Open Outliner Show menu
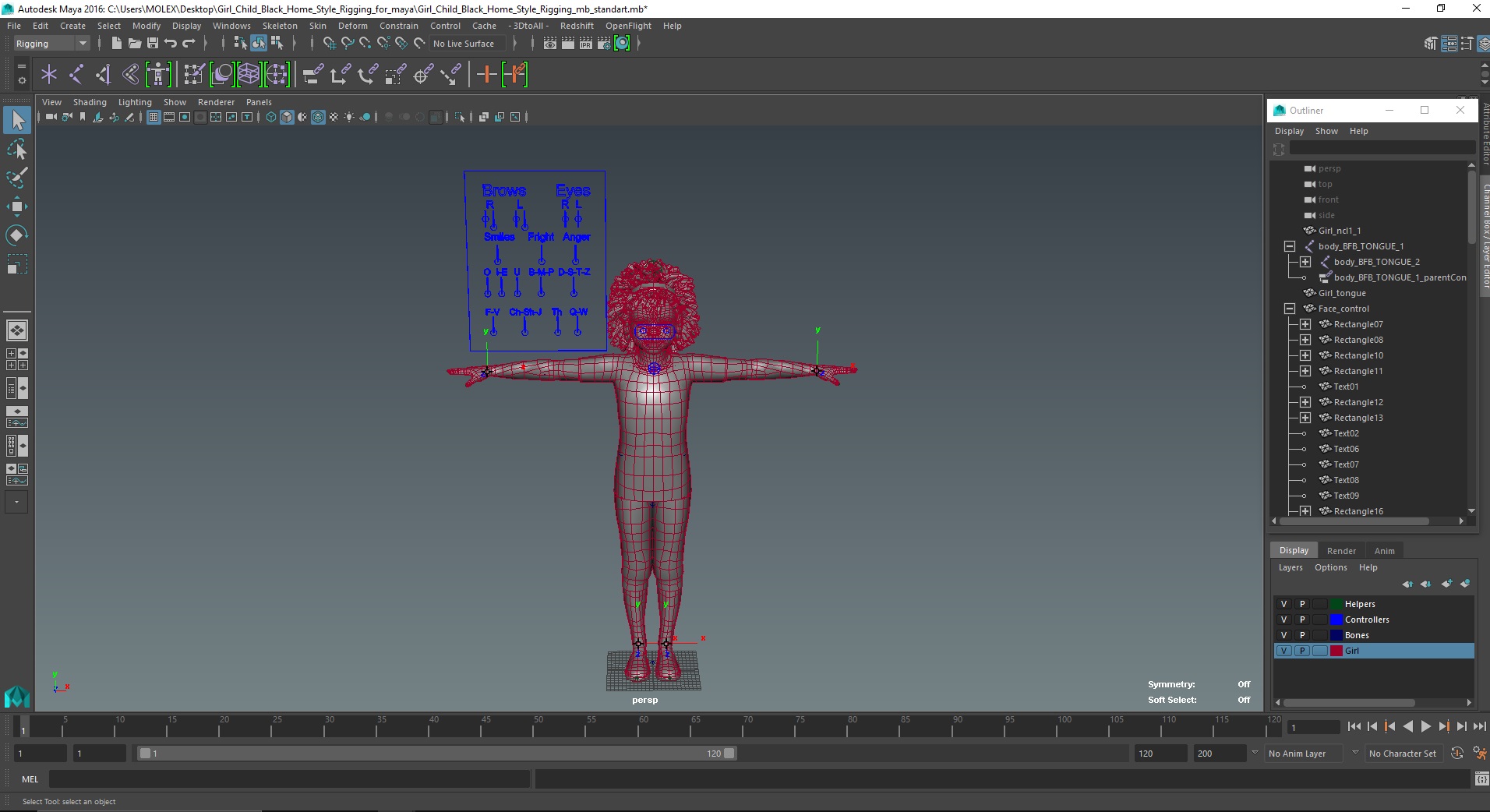1490x812 pixels. (x=1326, y=131)
